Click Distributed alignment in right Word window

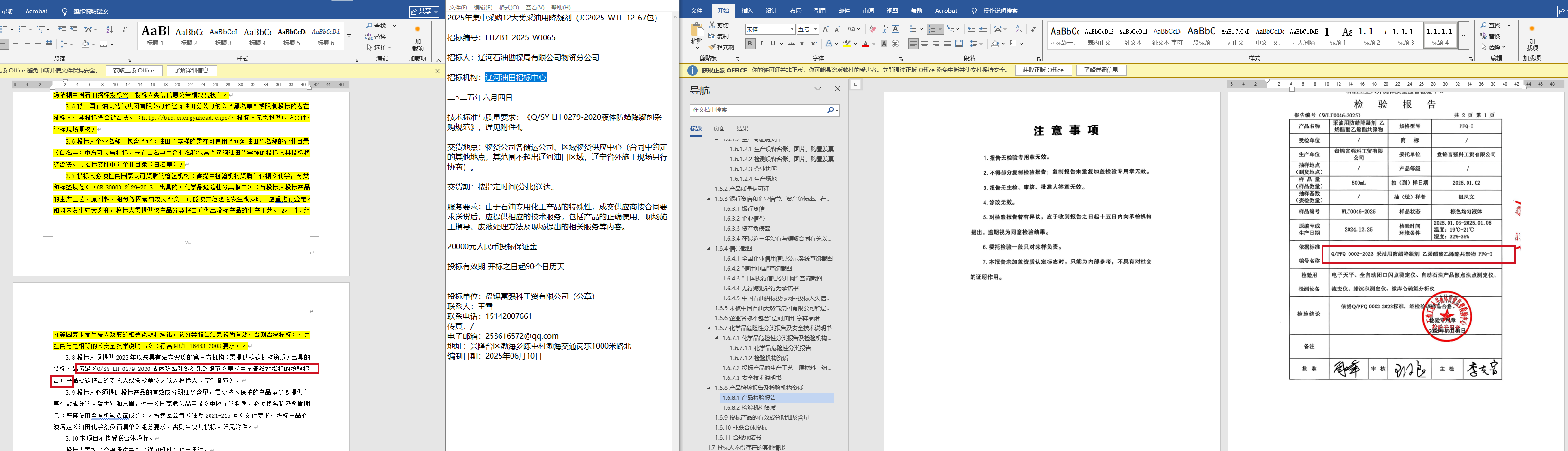(x=959, y=44)
